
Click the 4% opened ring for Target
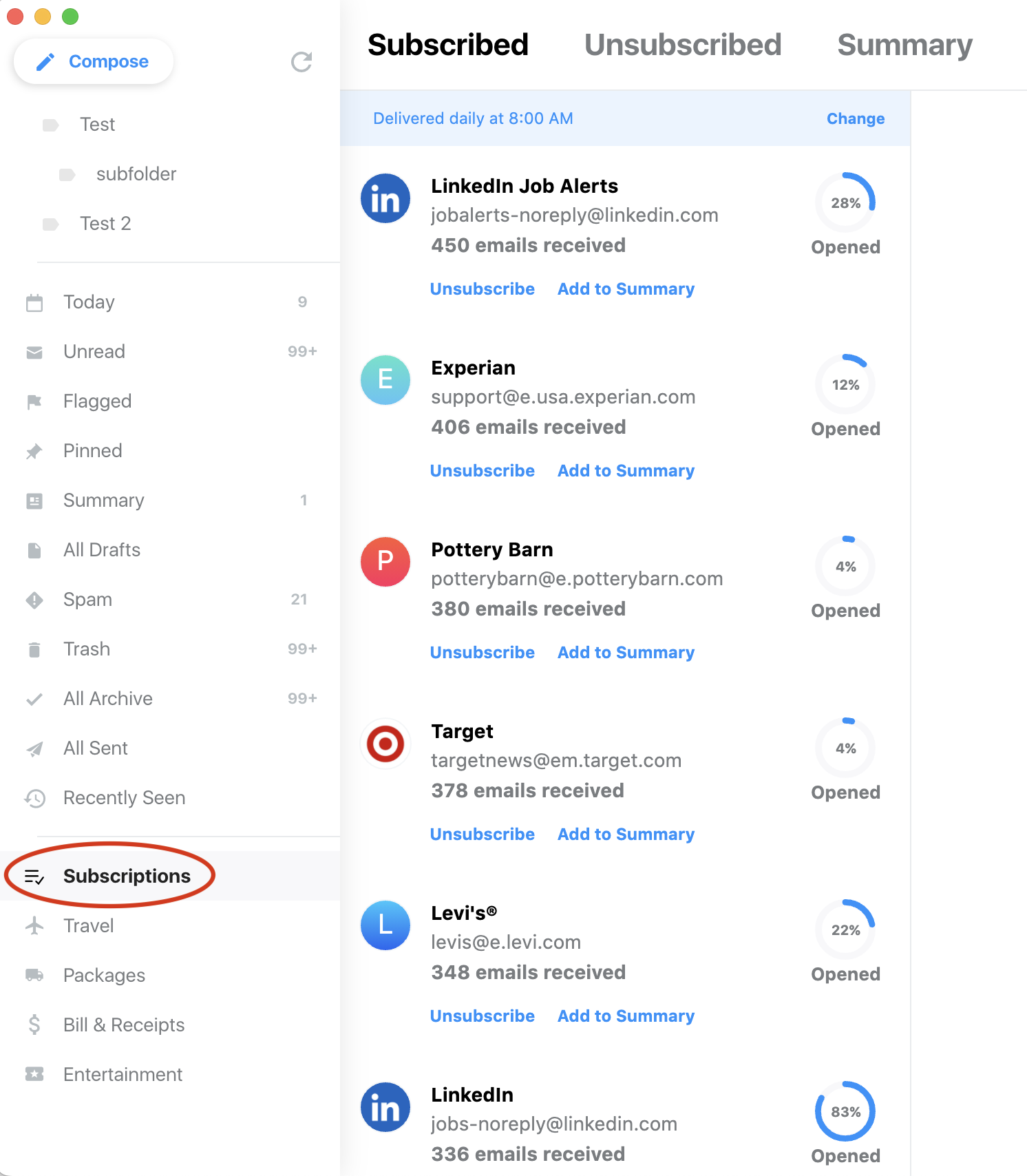coord(845,748)
